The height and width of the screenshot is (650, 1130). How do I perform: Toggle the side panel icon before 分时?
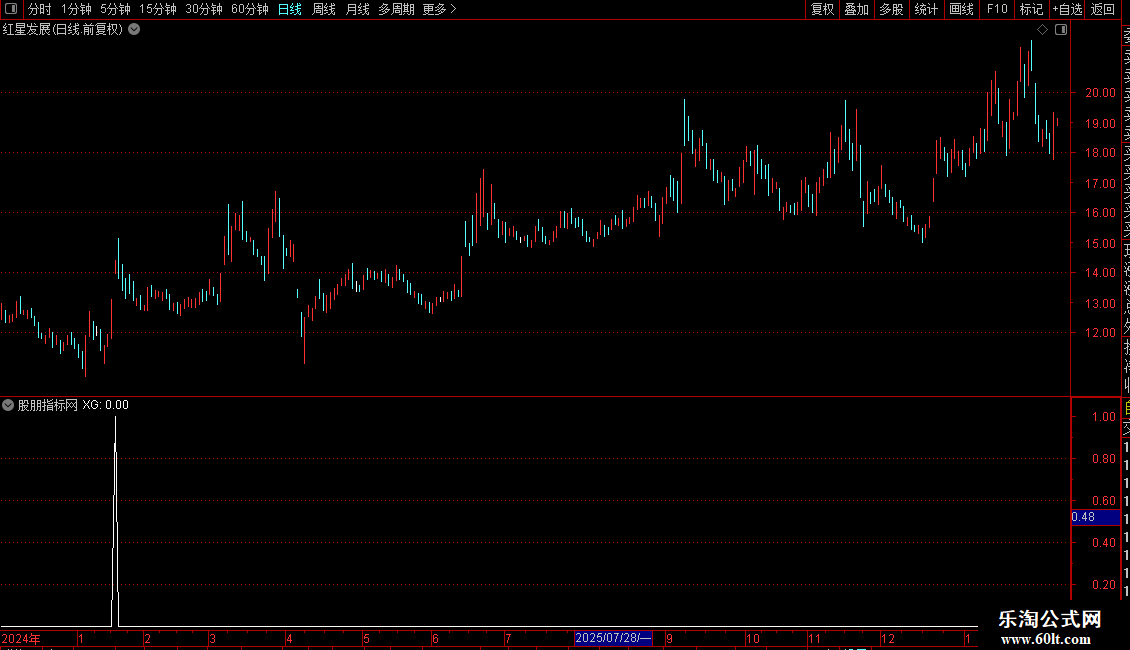[x=11, y=9]
